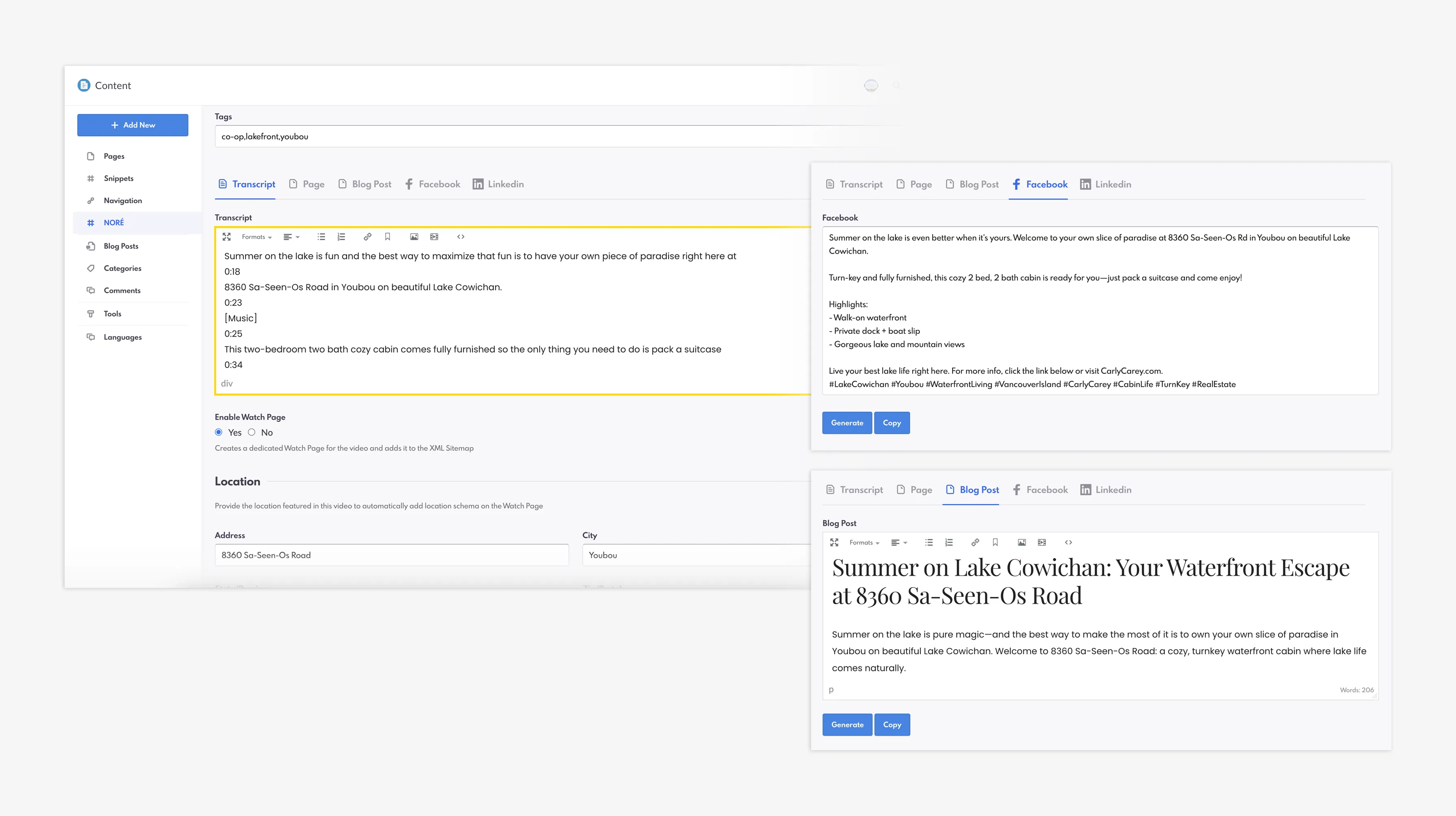Go to Navigation in the sidebar
Viewport: 1456px width, 816px height.
pos(123,200)
